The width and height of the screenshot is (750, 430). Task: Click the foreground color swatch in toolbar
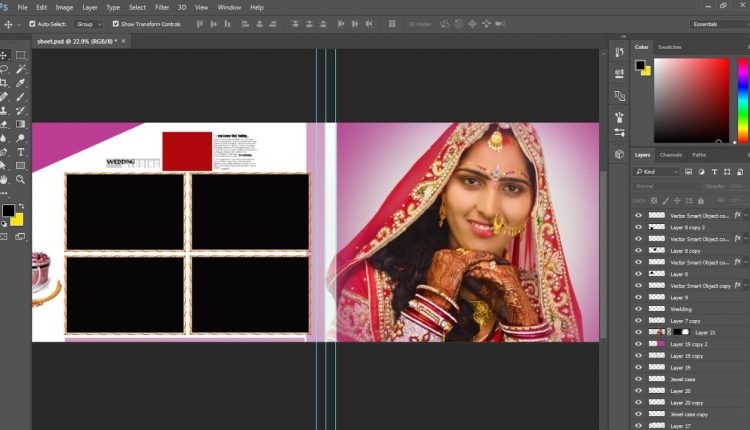coord(8,210)
